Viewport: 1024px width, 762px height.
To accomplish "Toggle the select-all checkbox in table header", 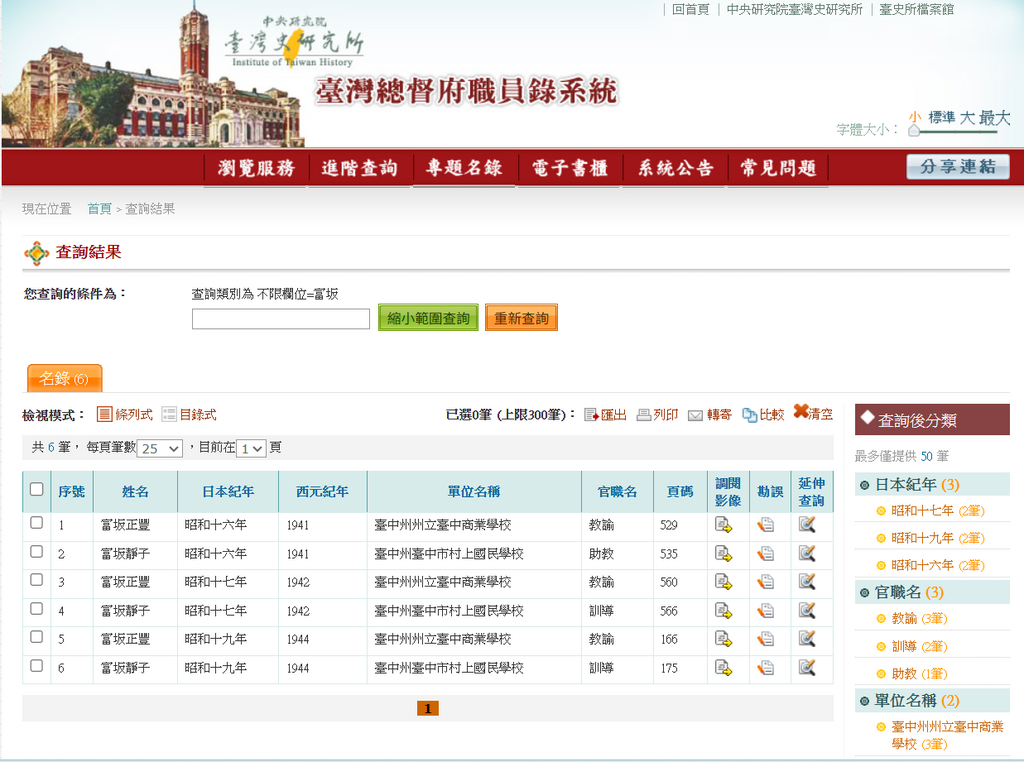I will 37,489.
